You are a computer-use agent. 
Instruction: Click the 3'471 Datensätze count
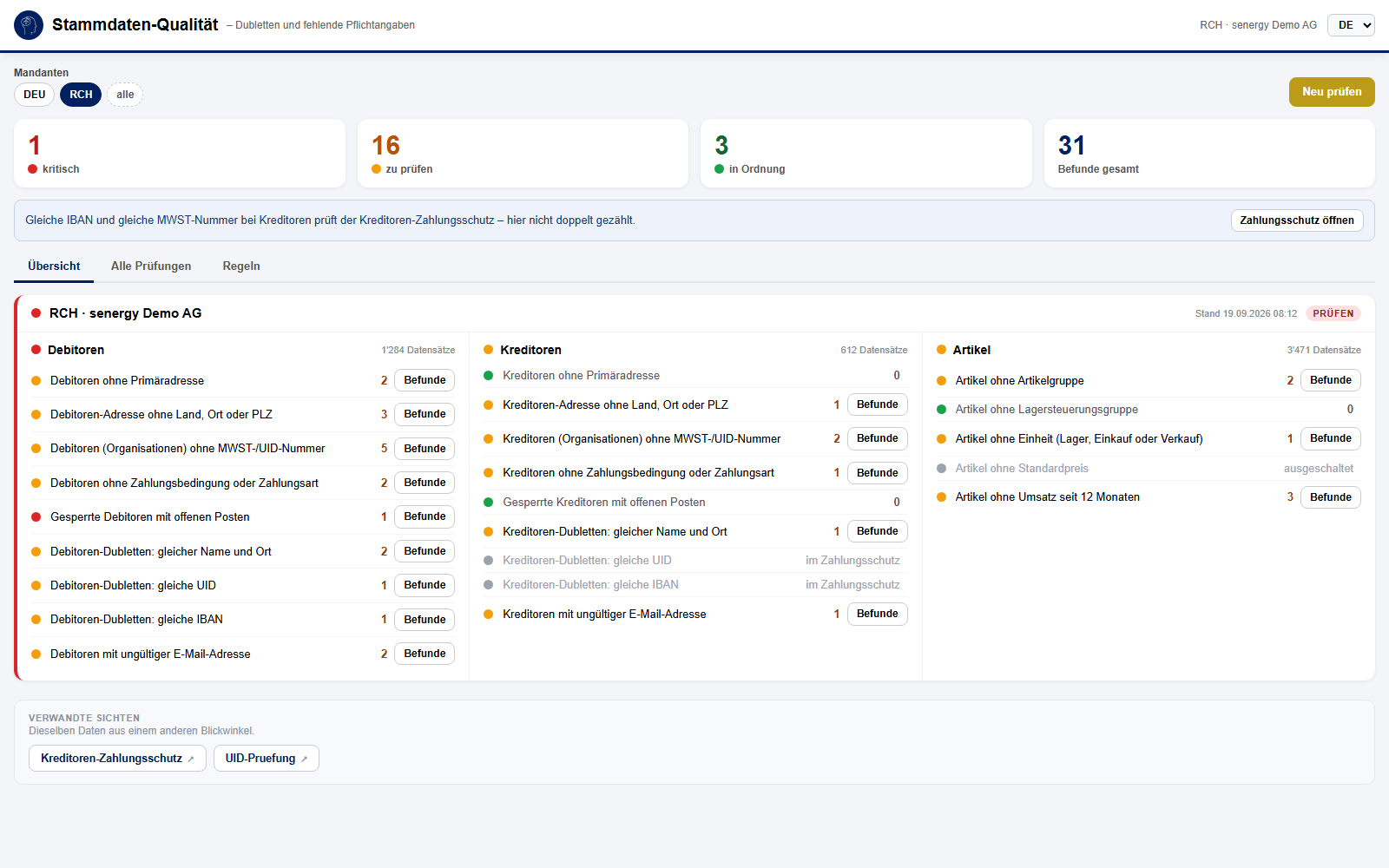tap(1324, 350)
